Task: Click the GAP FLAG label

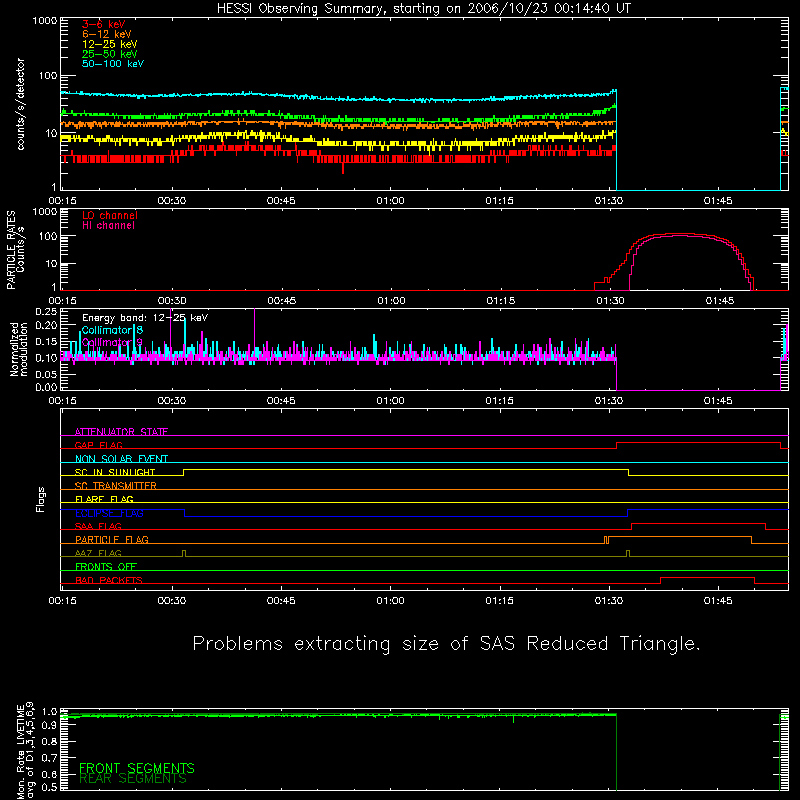Action: [99, 445]
